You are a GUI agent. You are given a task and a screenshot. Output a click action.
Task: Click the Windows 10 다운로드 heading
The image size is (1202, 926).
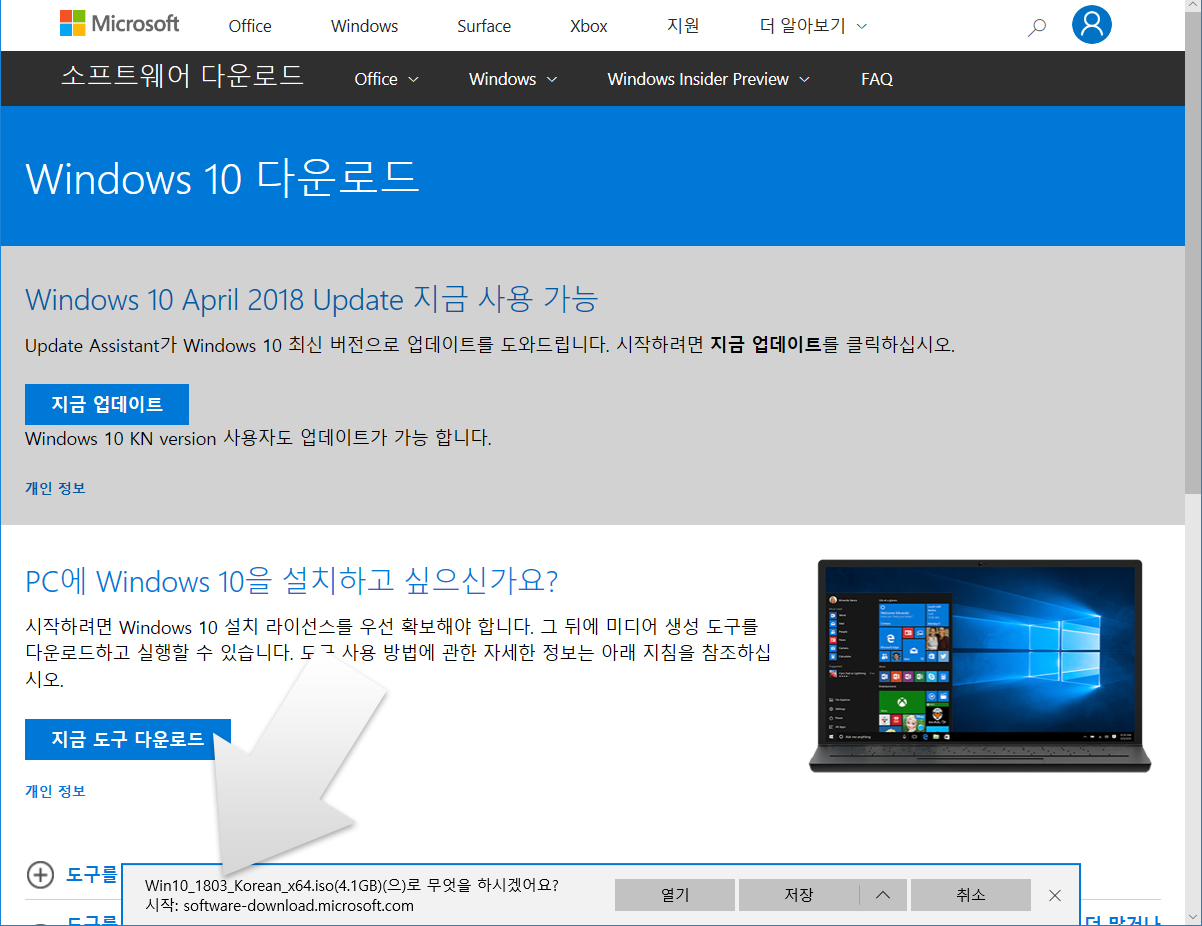[223, 178]
